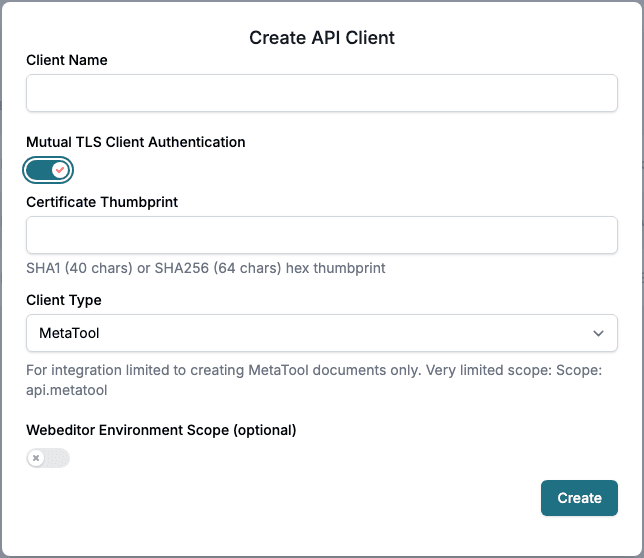Click the 'SHA1 (40 chars) or SHA256' hint text

pyautogui.click(x=206, y=268)
